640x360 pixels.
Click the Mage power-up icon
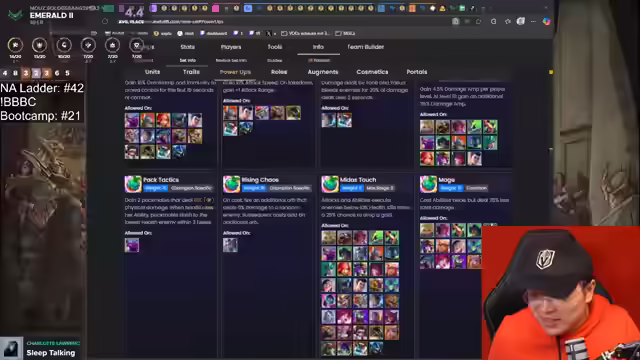[429, 184]
